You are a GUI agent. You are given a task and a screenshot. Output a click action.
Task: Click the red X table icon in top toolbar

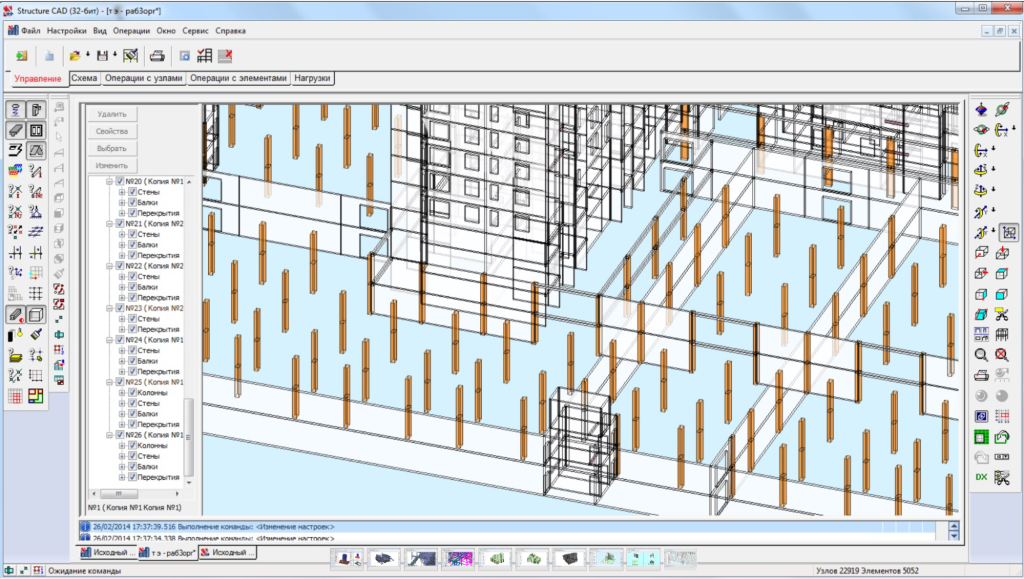(x=226, y=56)
